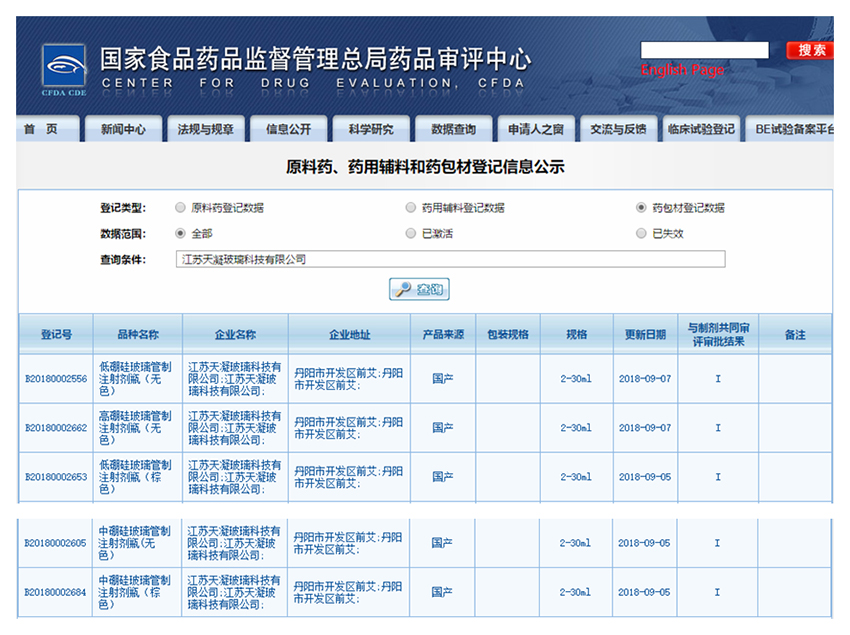Select 原料药登记数据 radio option
Image resolution: width=850 pixels, height=635 pixels.
[180, 208]
